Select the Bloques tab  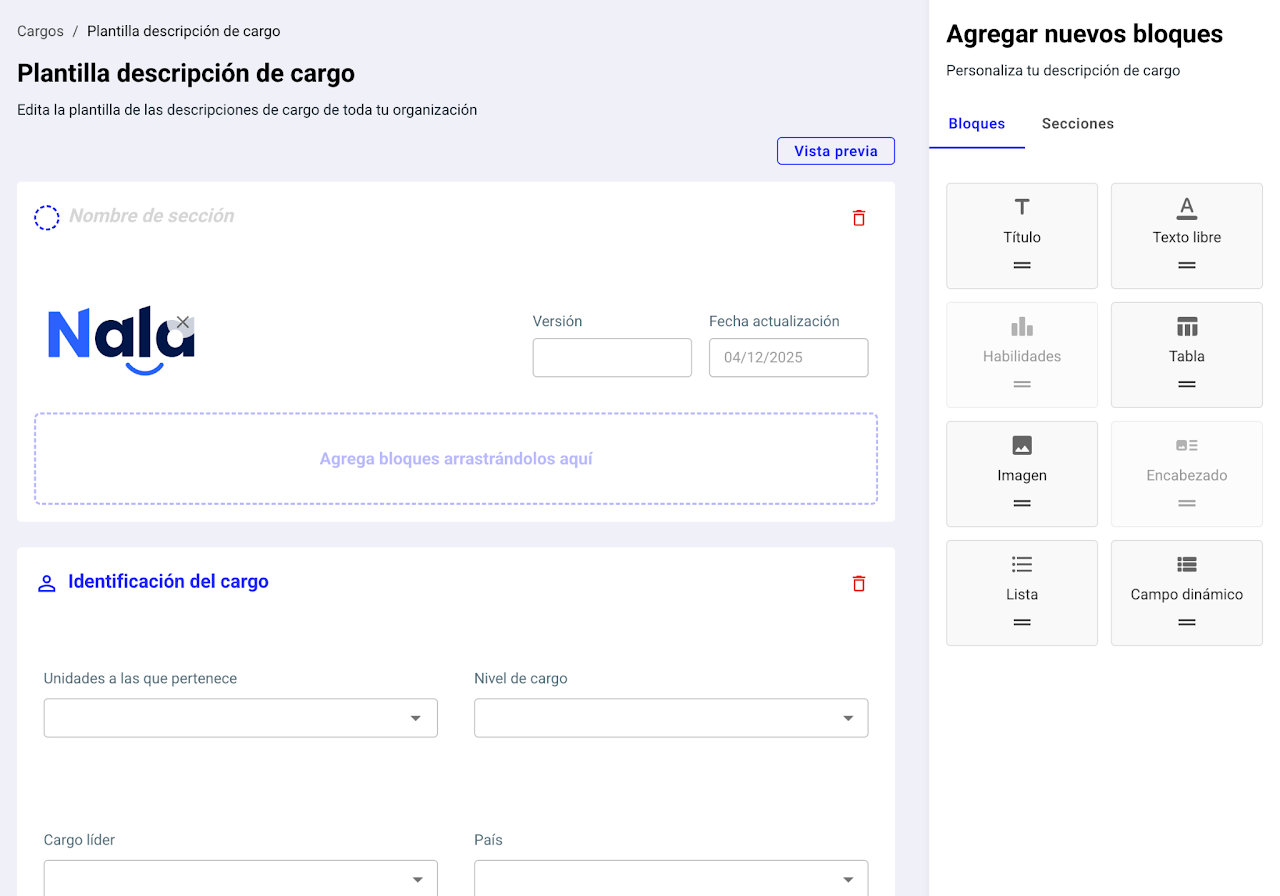pos(976,124)
